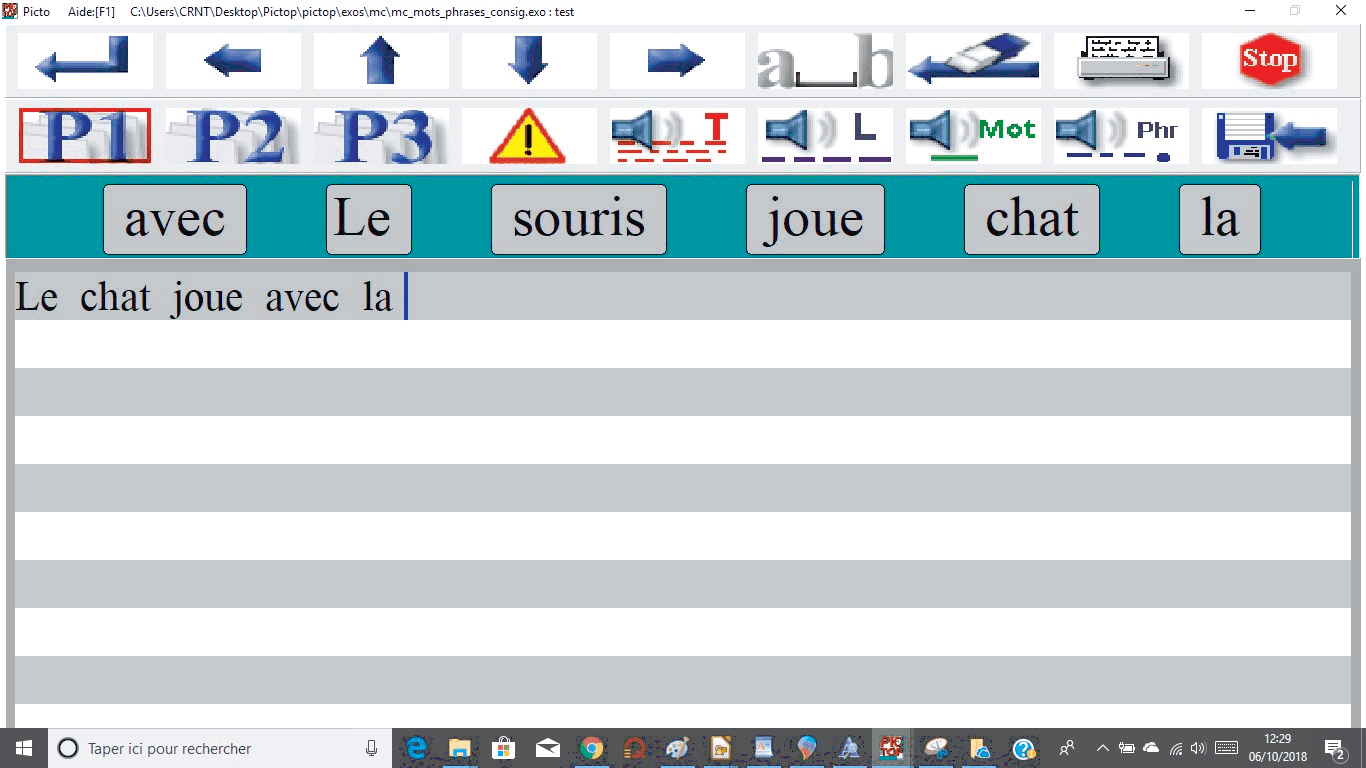Play the whole text with speaker T
1366x768 pixels.
[677, 136]
